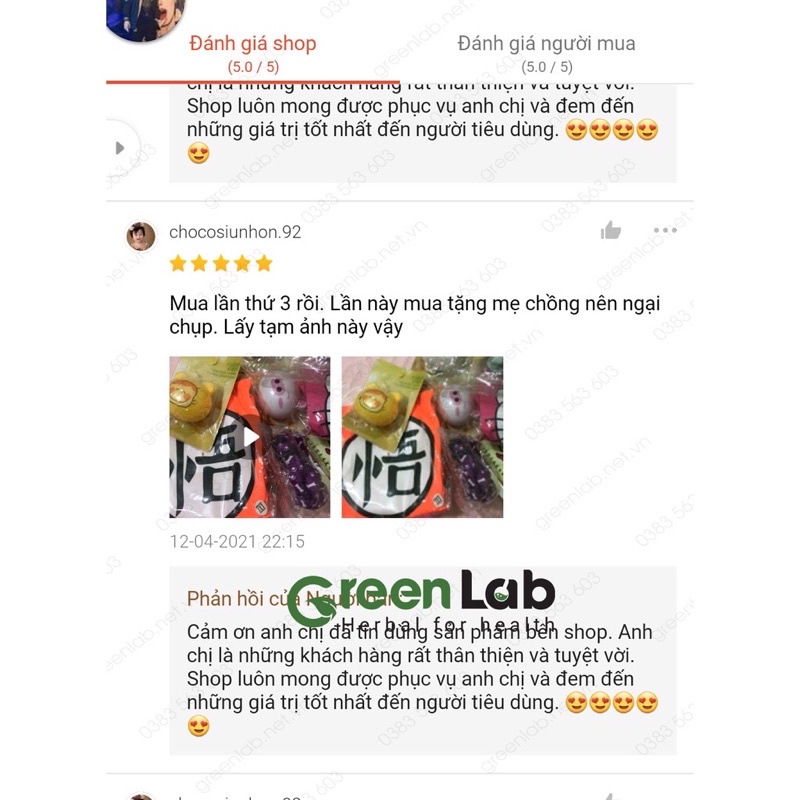This screenshot has width=800, height=800.
Task: Open the Đánh giá người mua tab
Action: 546,54
